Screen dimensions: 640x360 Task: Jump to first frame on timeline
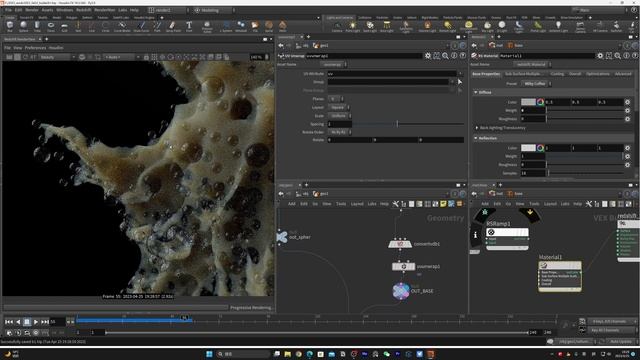(x=9, y=322)
